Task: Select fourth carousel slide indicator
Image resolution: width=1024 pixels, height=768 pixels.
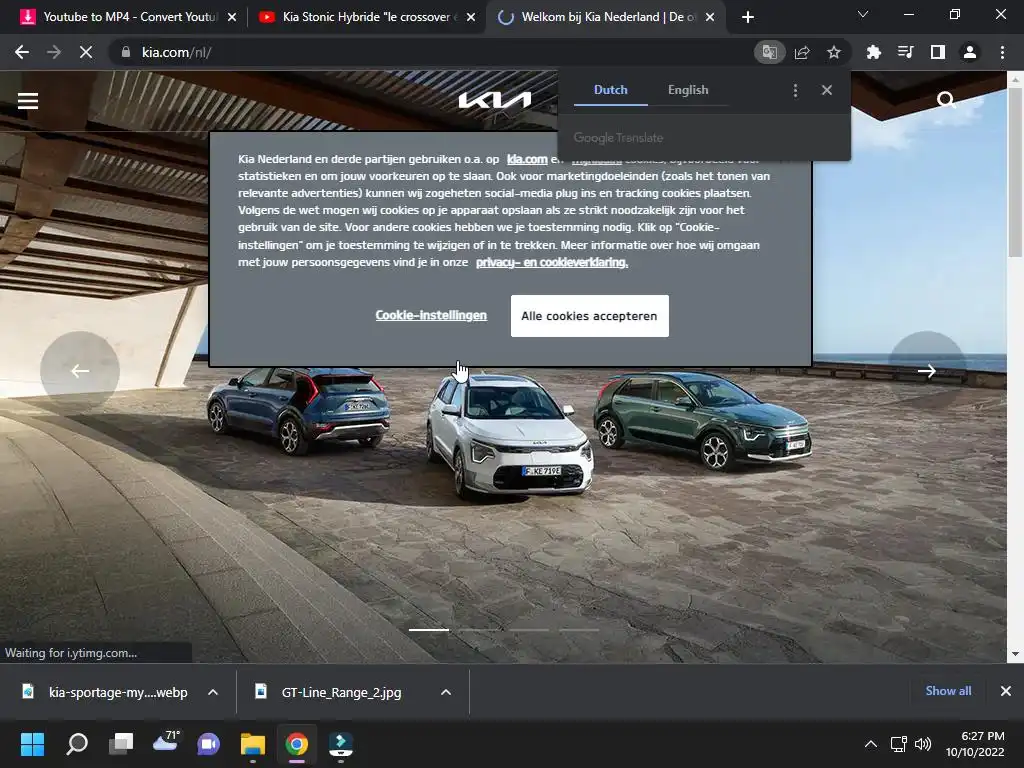Action: pos(579,630)
